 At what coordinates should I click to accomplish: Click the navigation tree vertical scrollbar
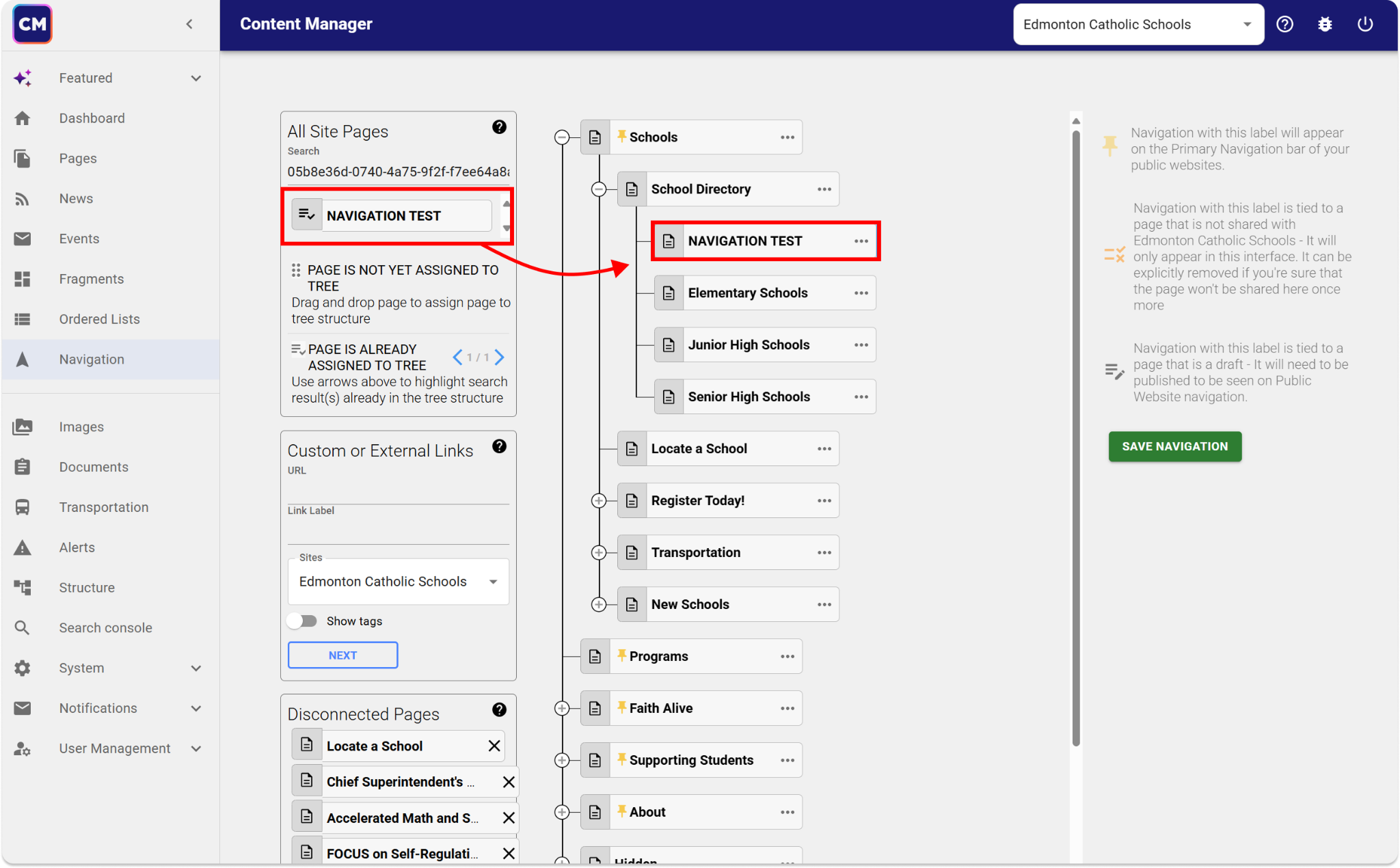(x=1076, y=437)
